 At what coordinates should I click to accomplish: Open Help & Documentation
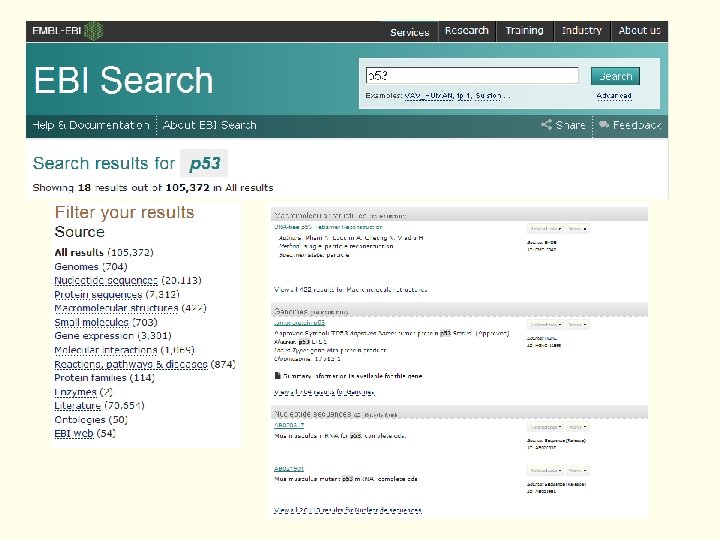click(91, 125)
